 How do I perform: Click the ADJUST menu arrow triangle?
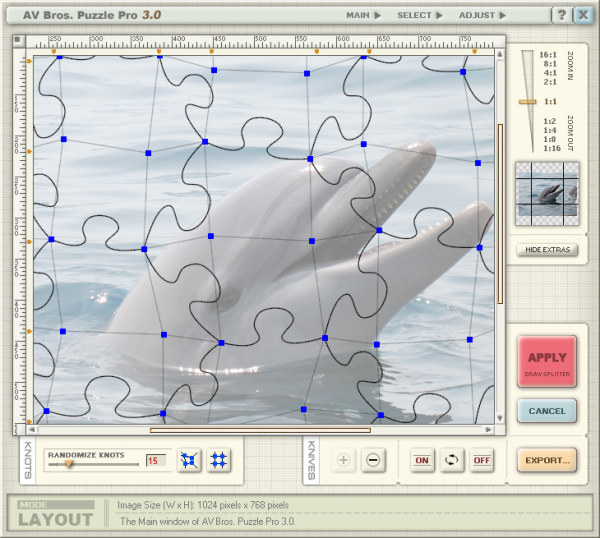(502, 15)
